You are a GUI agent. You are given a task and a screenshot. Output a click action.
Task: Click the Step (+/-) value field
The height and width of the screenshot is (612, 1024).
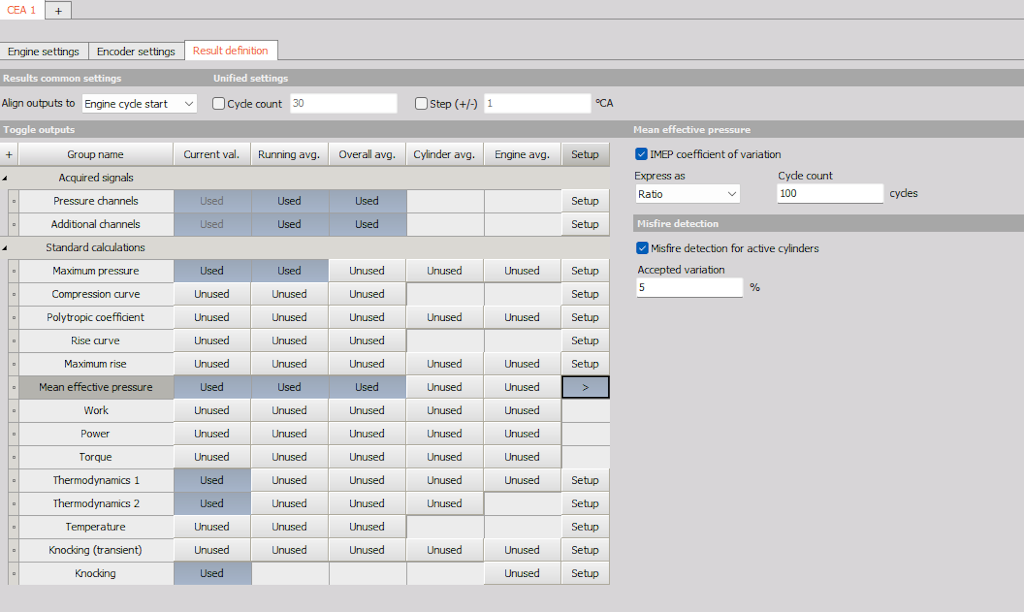[x=537, y=103]
